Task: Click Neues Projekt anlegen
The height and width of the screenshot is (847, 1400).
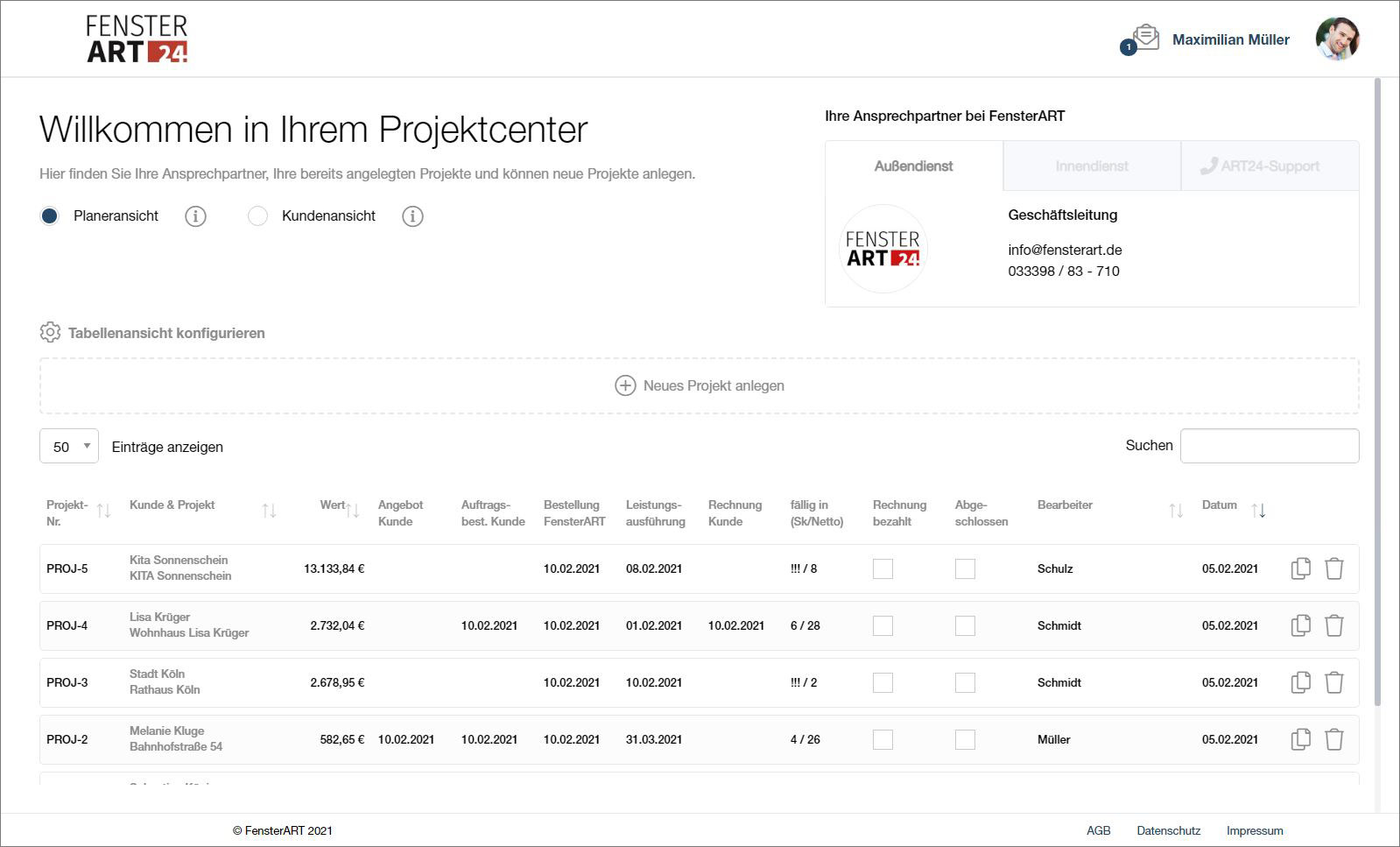Action: coord(700,386)
